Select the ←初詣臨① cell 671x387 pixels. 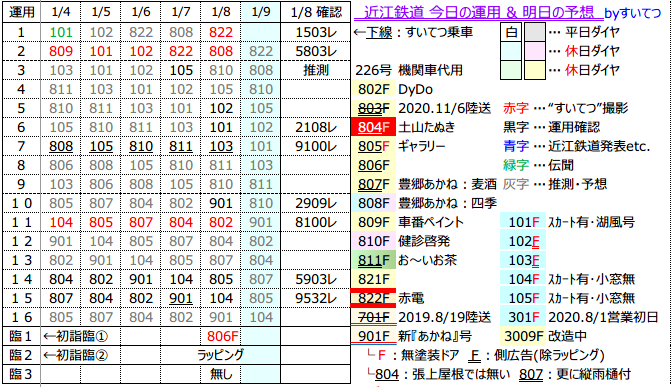75,336
